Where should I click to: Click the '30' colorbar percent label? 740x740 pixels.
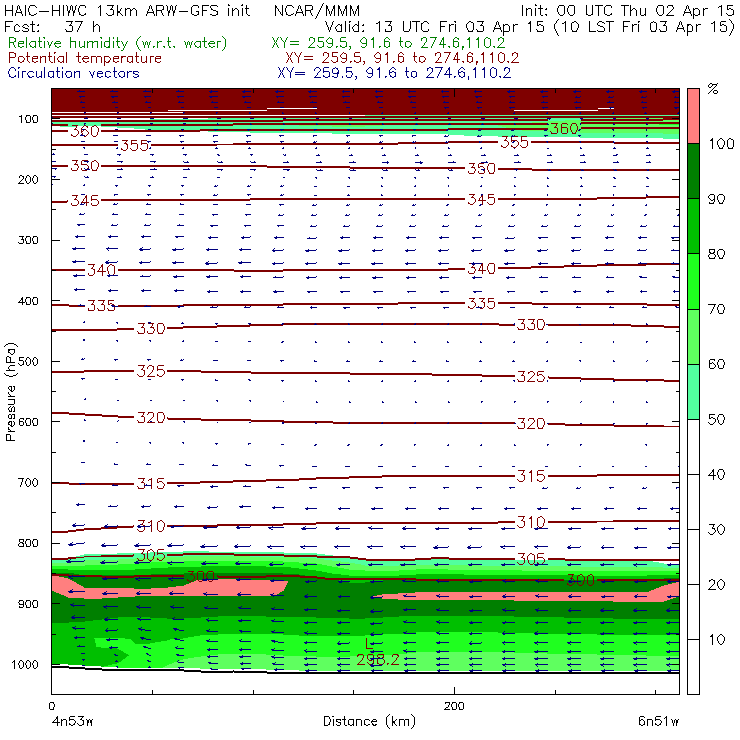click(x=716, y=530)
